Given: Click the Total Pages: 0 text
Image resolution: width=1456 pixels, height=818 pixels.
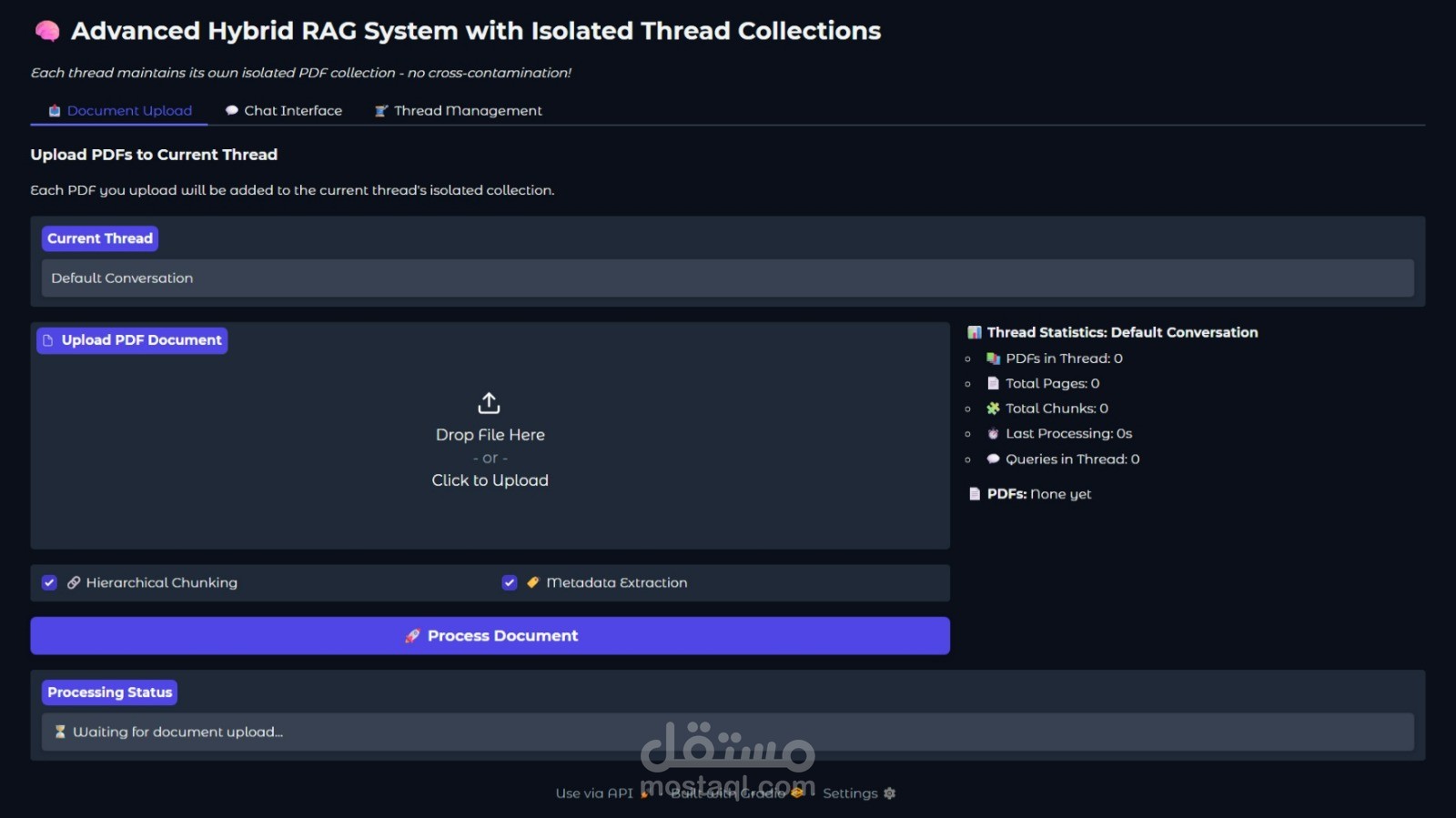Looking at the screenshot, I should click(1052, 383).
